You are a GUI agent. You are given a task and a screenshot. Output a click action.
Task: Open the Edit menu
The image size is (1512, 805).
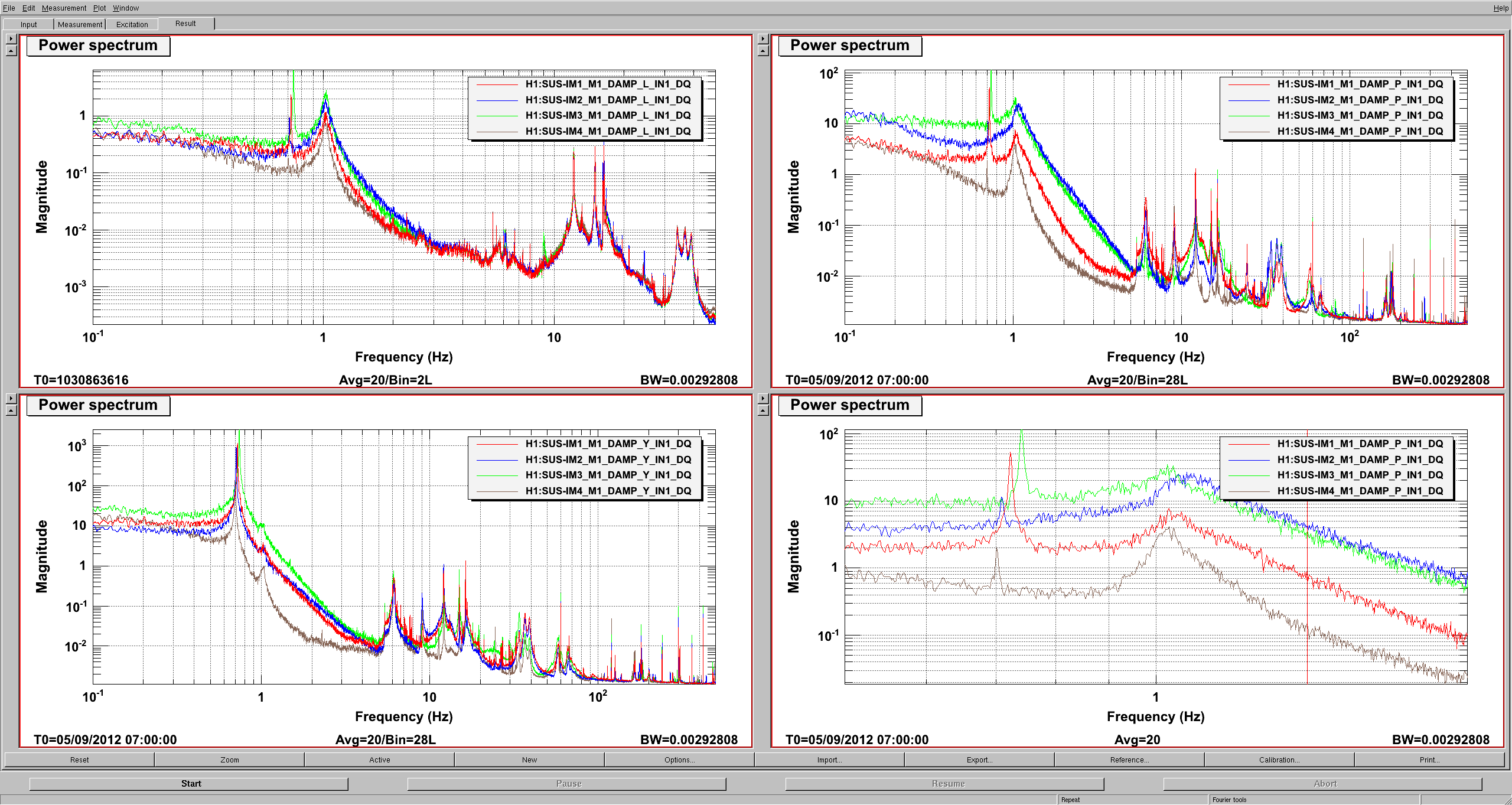[x=28, y=8]
